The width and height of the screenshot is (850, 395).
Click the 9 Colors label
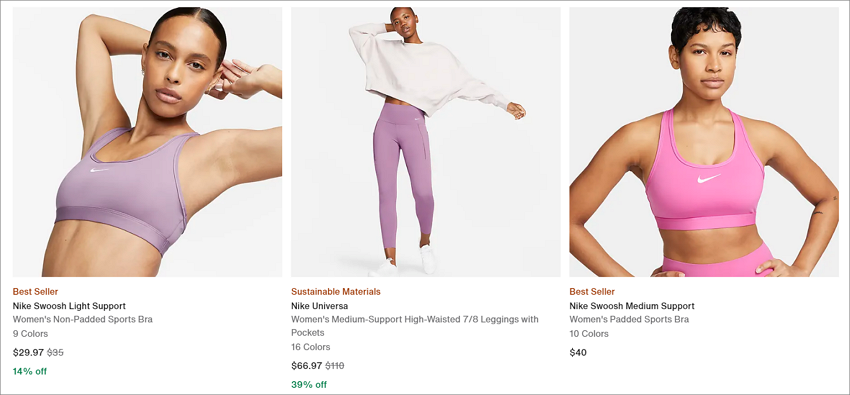click(30, 334)
